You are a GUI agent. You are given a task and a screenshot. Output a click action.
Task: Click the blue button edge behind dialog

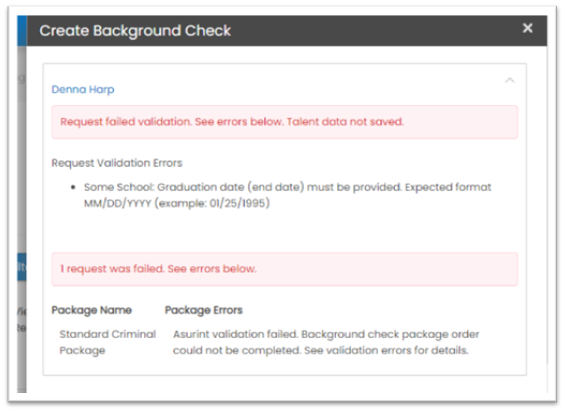(22, 267)
